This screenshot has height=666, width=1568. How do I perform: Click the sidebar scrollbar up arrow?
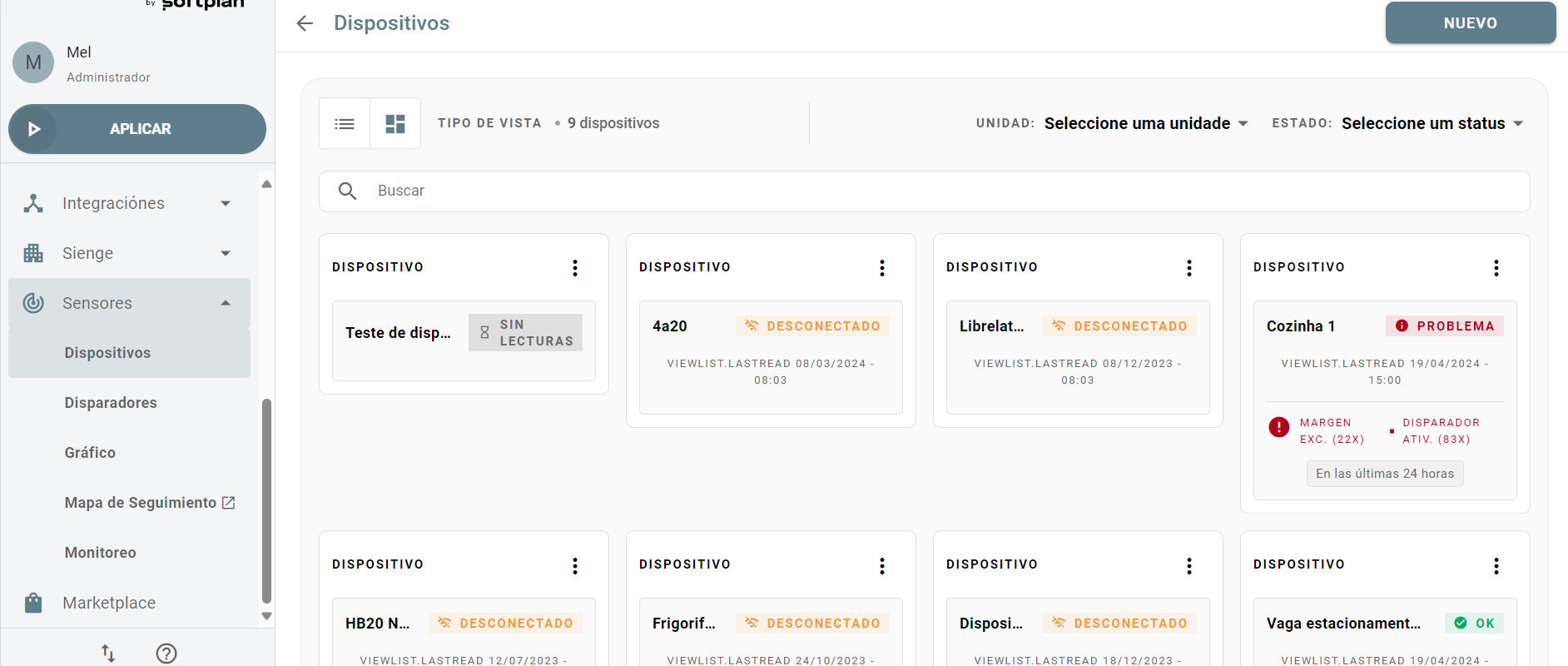coord(266,184)
